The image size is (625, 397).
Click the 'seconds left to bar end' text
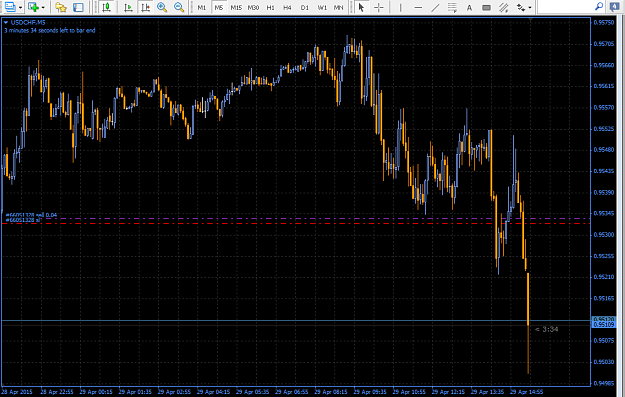click(67, 30)
